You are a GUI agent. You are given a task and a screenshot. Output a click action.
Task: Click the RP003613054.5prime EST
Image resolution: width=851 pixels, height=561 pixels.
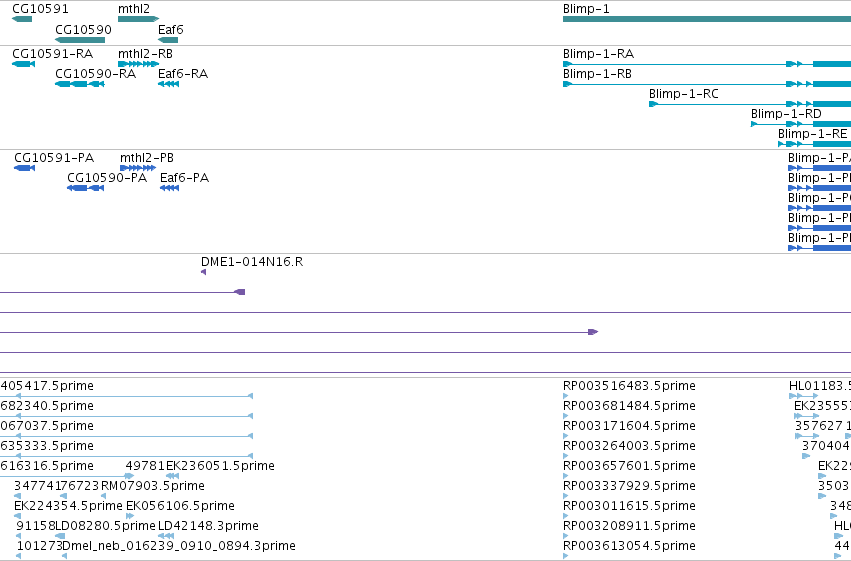[566, 556]
